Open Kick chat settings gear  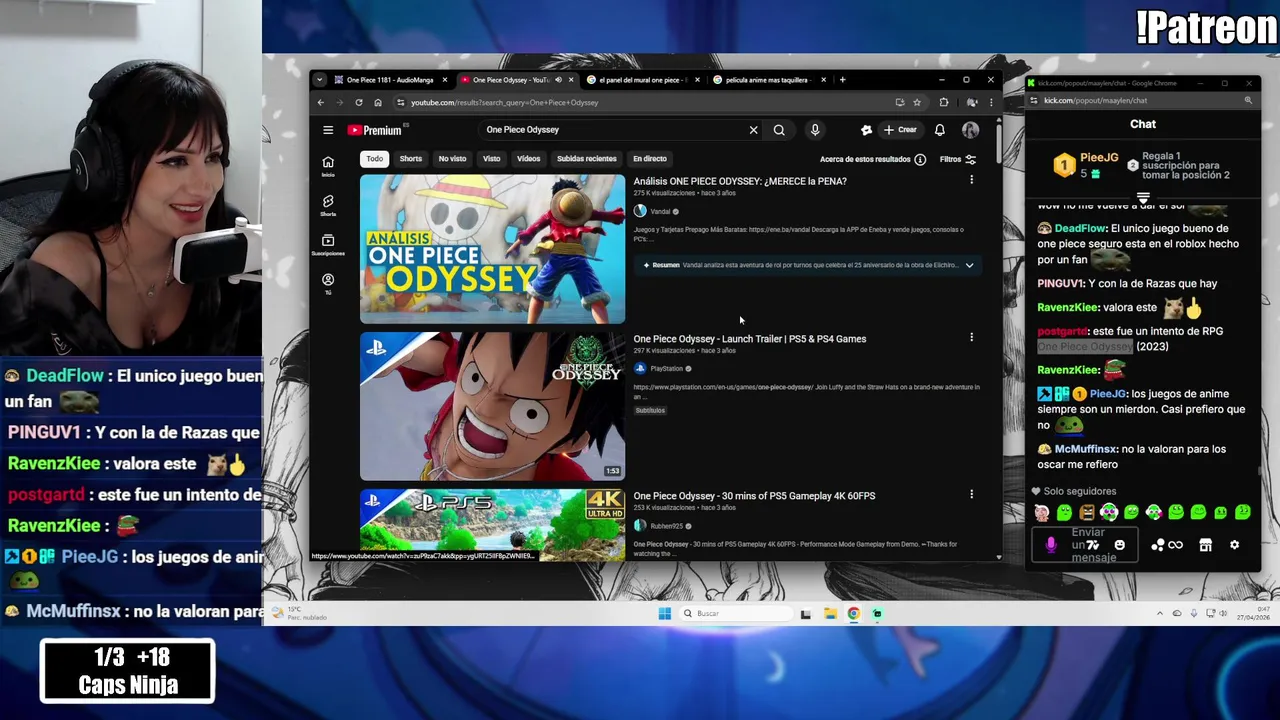tap(1235, 545)
